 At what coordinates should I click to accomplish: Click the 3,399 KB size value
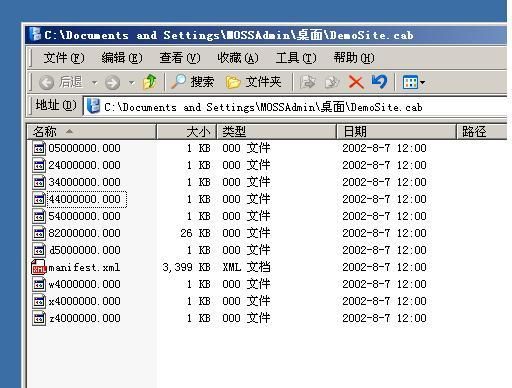coord(187,267)
